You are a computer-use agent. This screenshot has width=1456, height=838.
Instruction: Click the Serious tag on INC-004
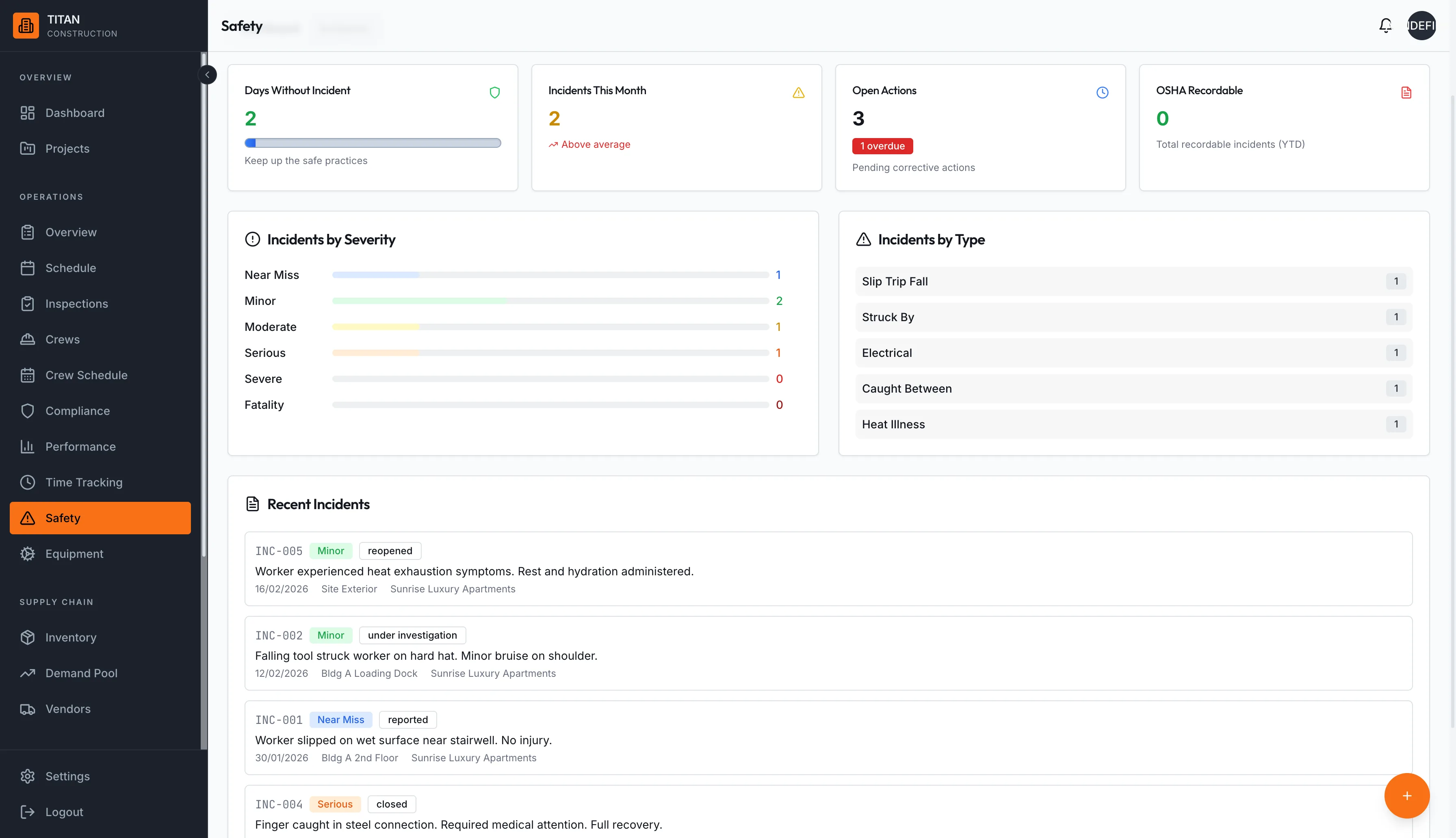click(x=335, y=805)
